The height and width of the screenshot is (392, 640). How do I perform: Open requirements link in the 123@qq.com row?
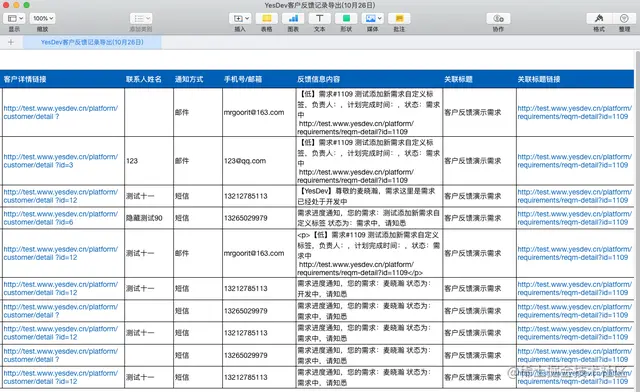pos(575,161)
